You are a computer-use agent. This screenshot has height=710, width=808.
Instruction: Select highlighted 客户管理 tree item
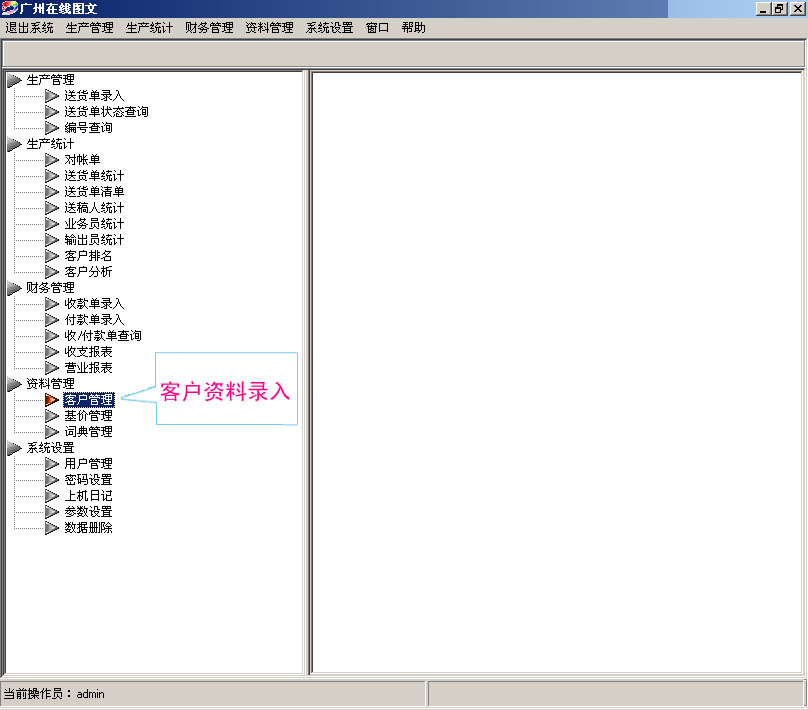(x=89, y=399)
